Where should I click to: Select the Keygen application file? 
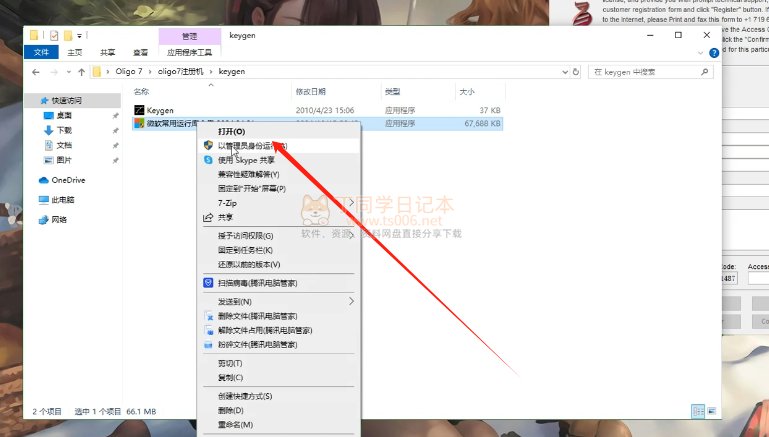160,110
